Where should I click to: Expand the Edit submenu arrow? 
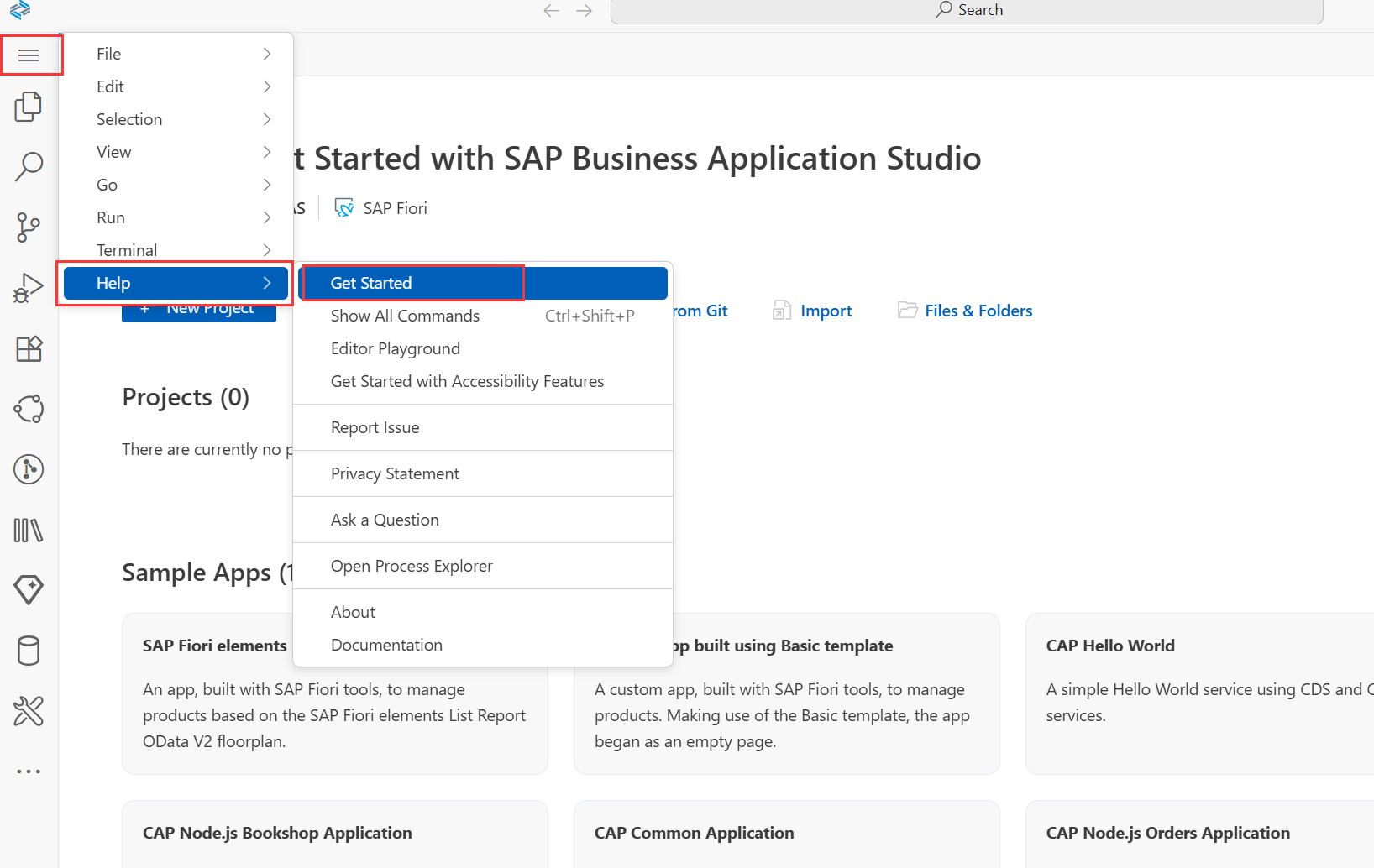click(x=267, y=86)
